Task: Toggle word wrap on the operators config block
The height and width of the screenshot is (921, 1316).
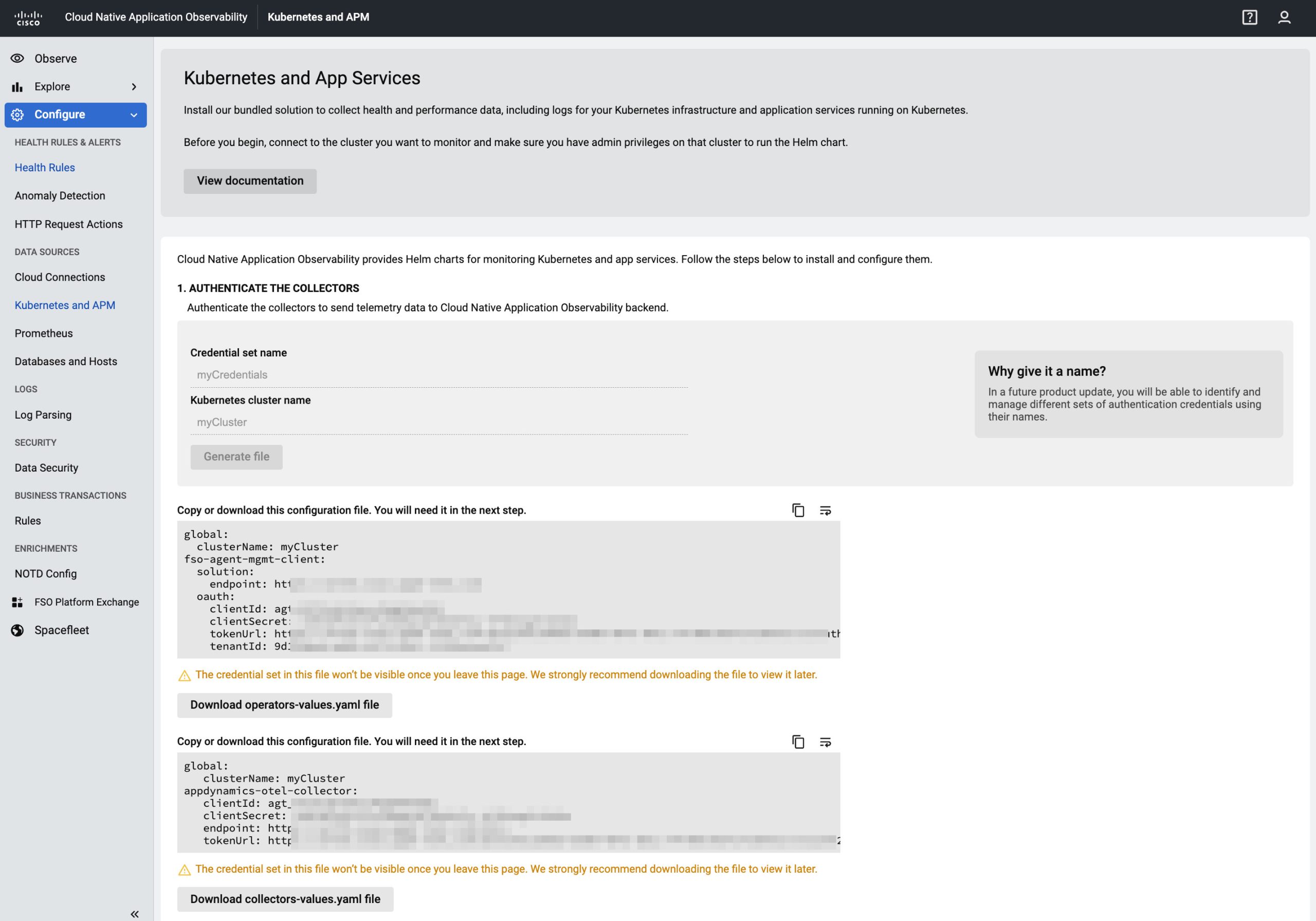Action: [826, 511]
